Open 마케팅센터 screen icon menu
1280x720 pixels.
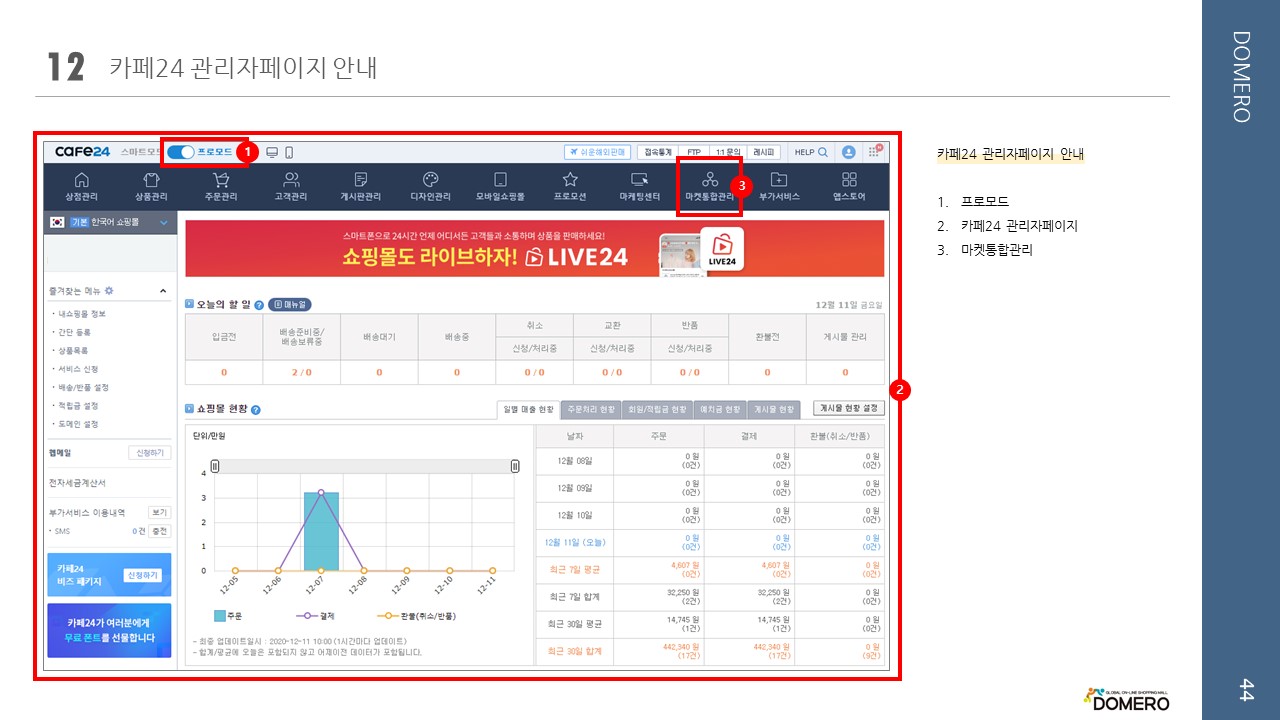point(640,187)
